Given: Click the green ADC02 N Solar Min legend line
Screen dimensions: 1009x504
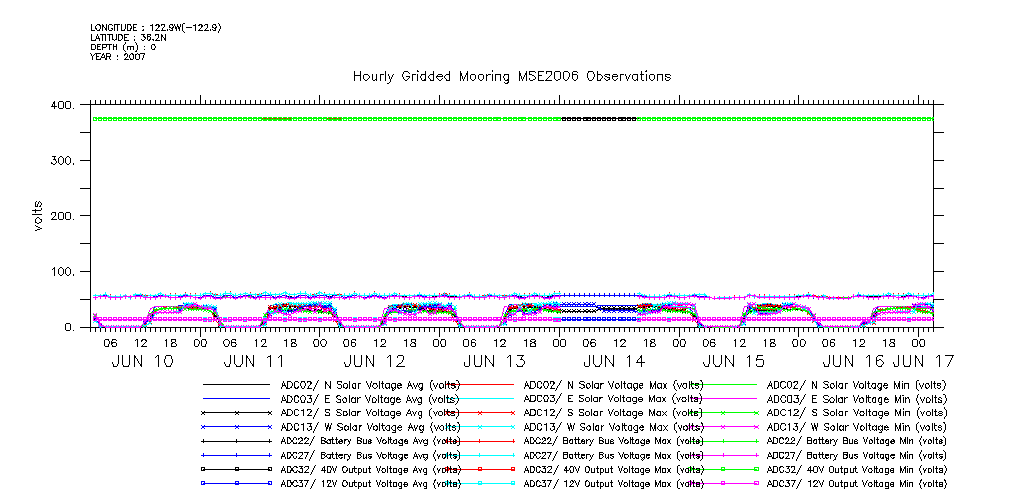Looking at the screenshot, I should point(722,384).
